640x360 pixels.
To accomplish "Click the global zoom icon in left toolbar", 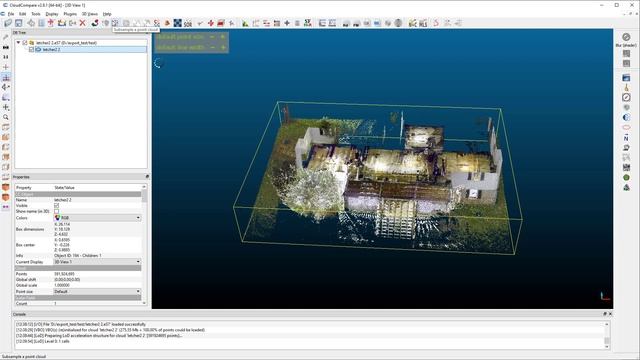I will tap(6, 57).
